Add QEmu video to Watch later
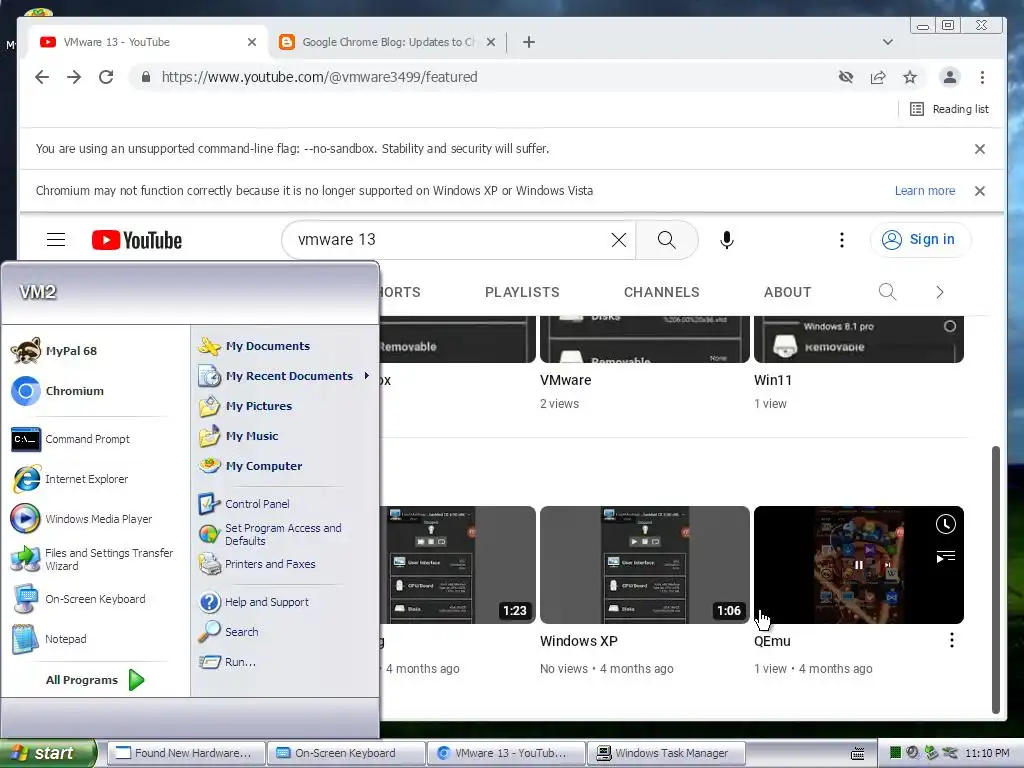The width and height of the screenshot is (1024, 768). (946, 524)
